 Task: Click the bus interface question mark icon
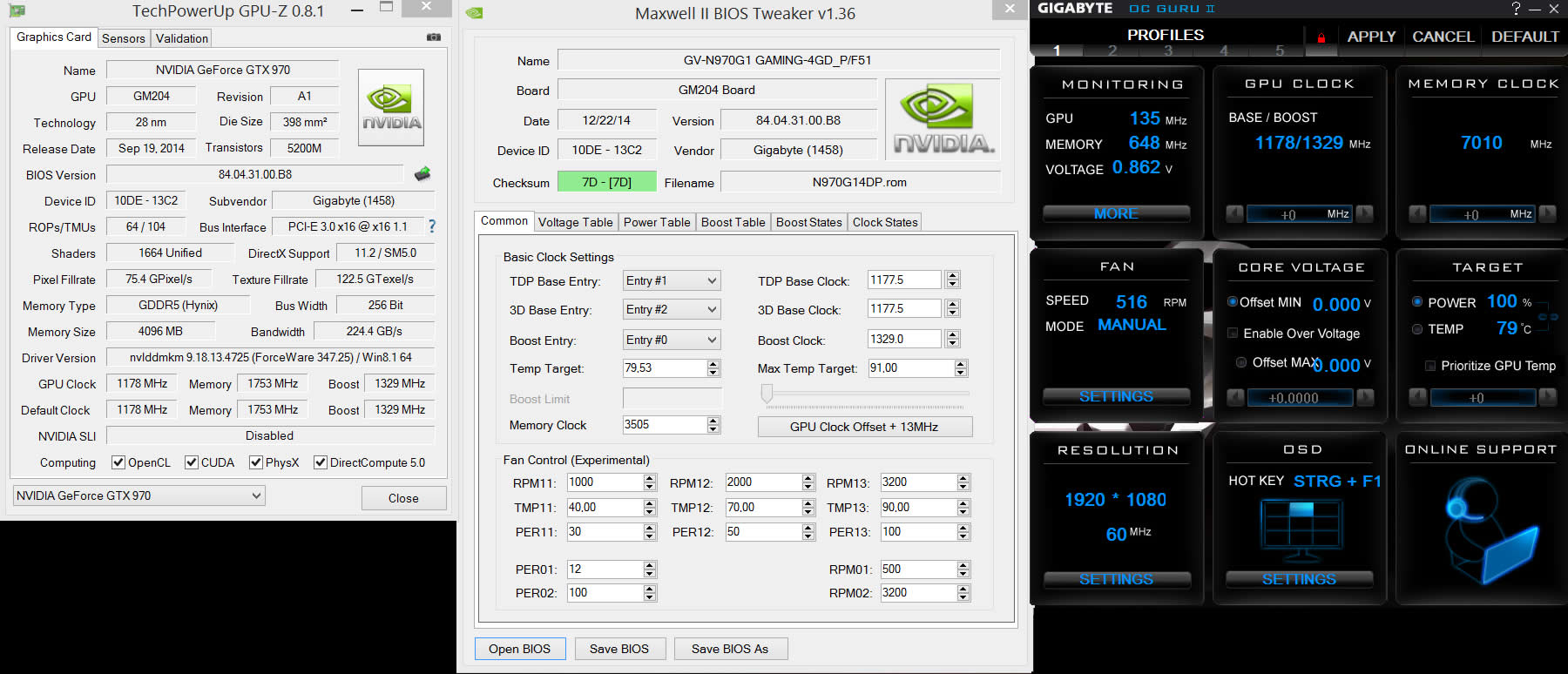click(x=431, y=226)
